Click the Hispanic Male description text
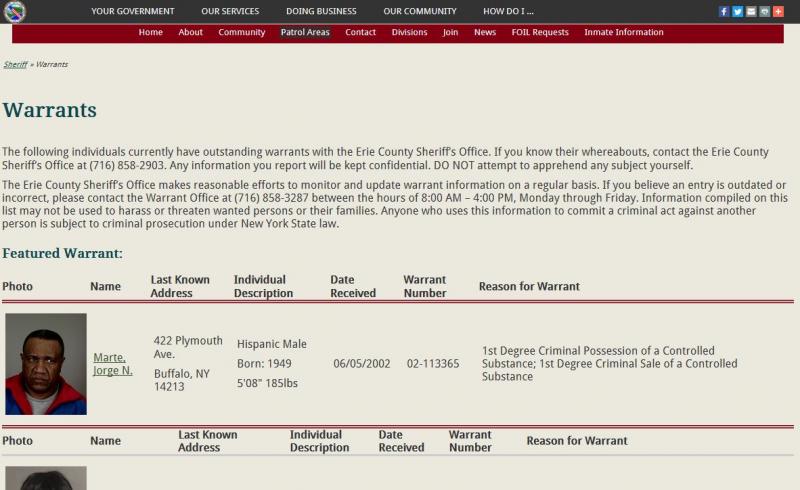Image resolution: width=800 pixels, height=490 pixels. [x=271, y=344]
